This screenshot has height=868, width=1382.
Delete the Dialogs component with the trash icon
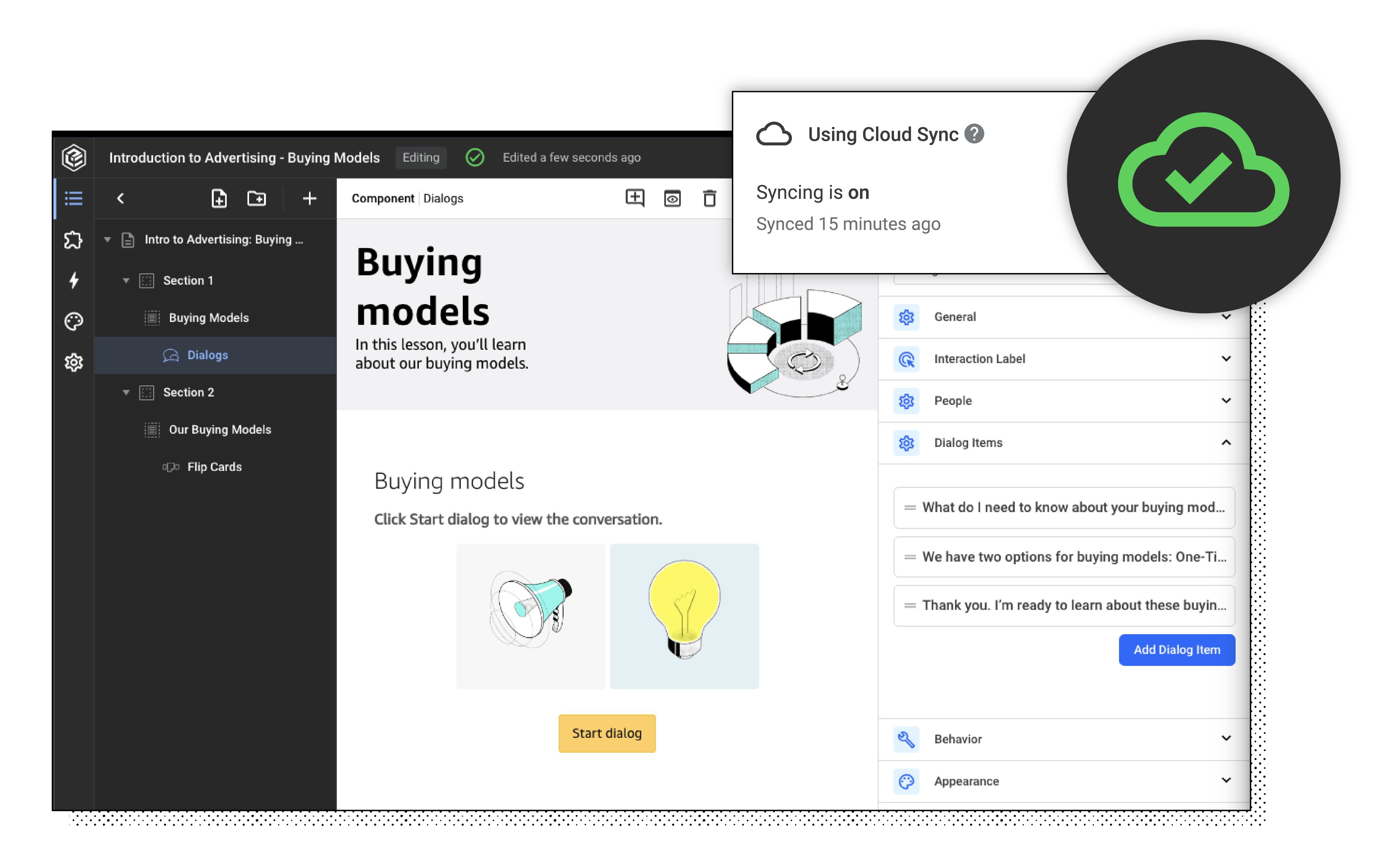[x=710, y=198]
